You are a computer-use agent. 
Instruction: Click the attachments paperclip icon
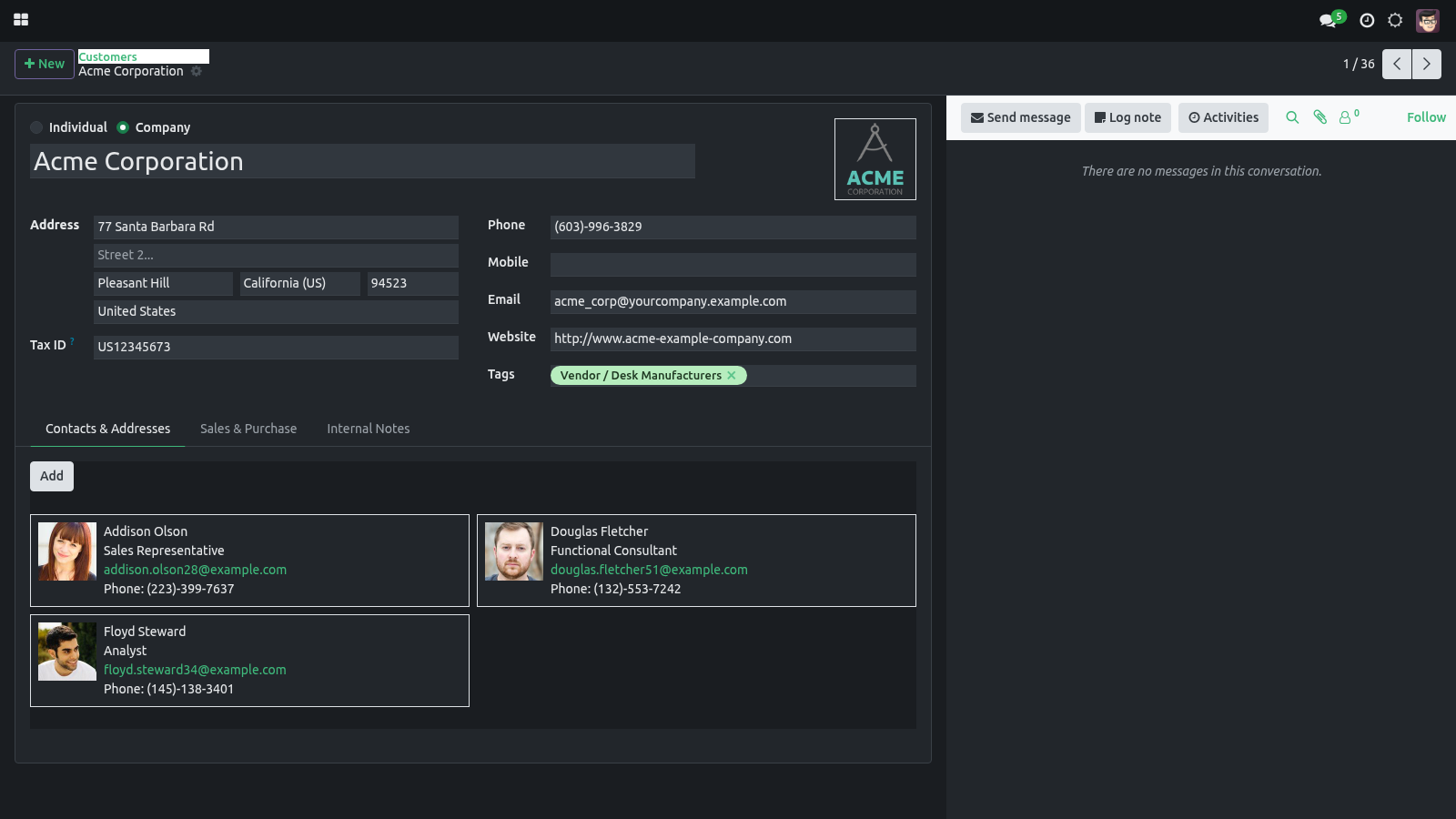point(1319,117)
